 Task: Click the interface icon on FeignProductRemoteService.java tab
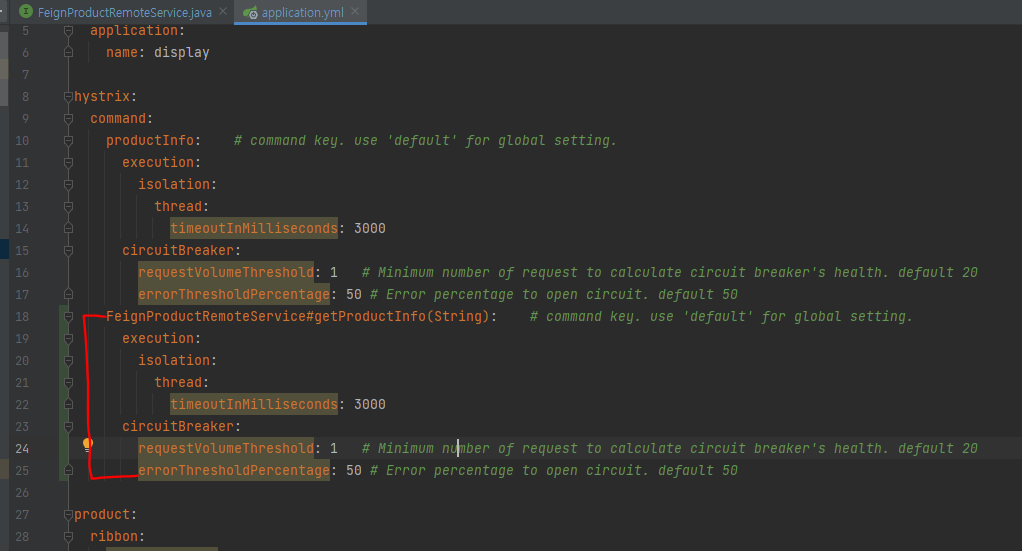(26, 12)
